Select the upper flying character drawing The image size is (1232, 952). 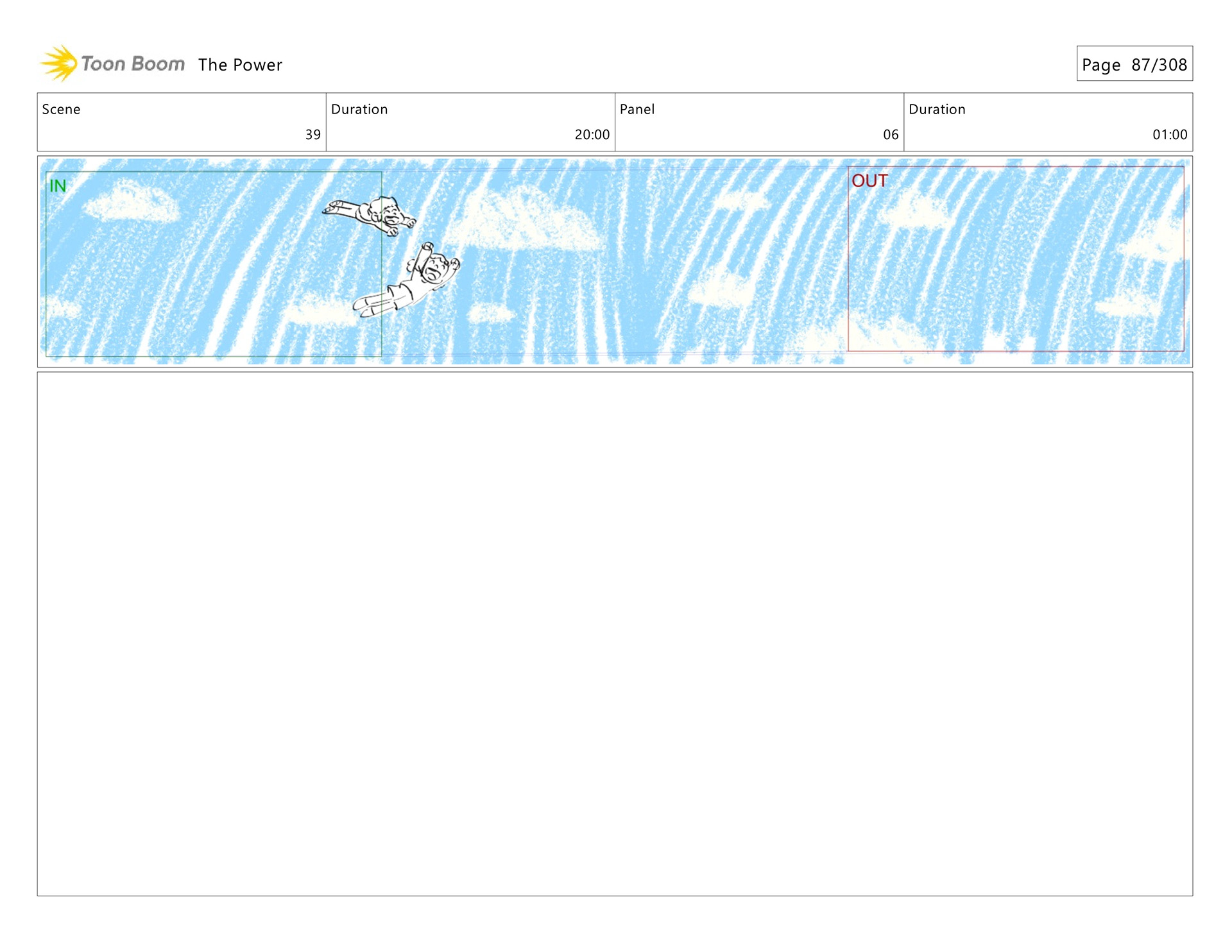372,214
